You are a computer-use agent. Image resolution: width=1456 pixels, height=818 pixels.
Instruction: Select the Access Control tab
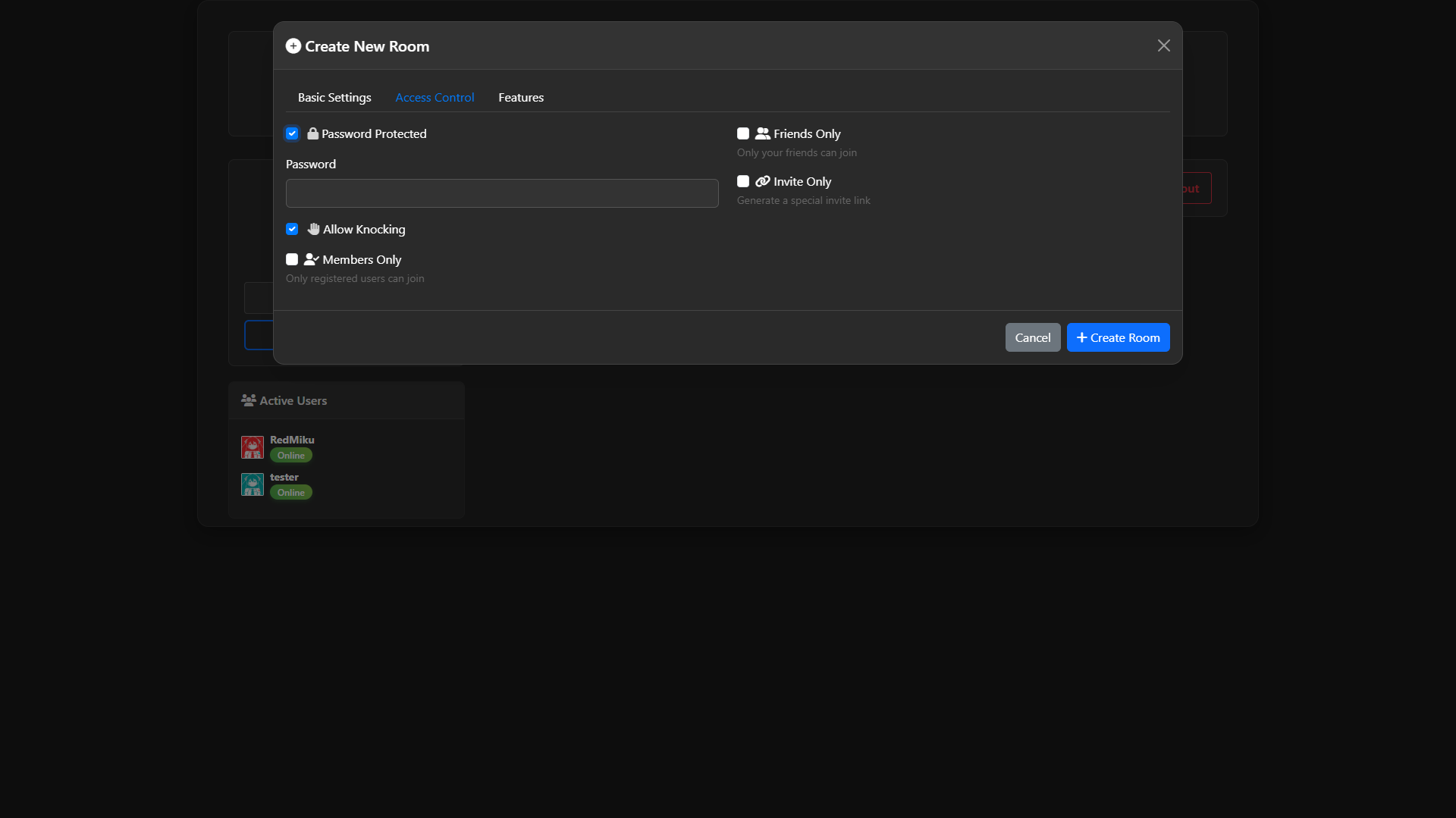pos(435,98)
